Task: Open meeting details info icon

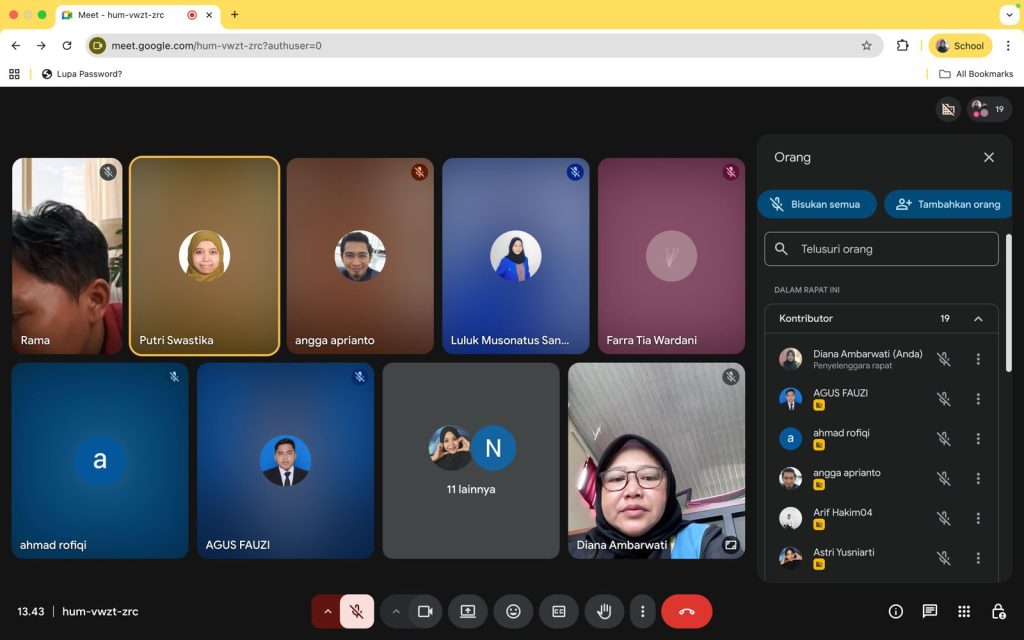Action: pos(896,611)
